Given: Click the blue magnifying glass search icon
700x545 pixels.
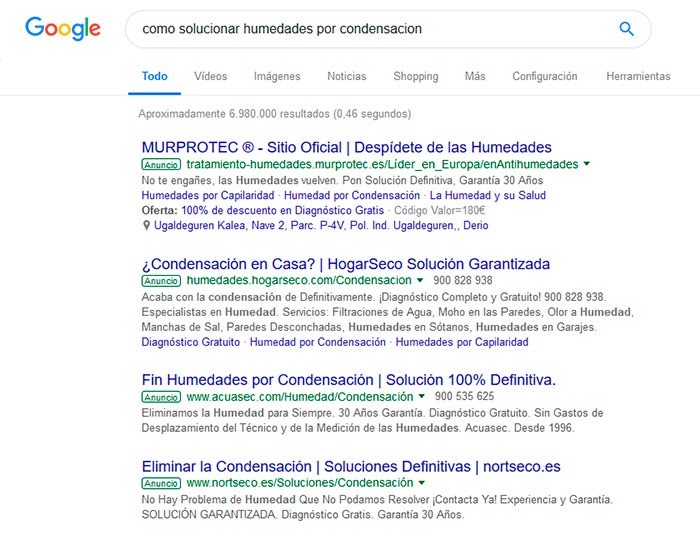Looking at the screenshot, I should pos(626,29).
